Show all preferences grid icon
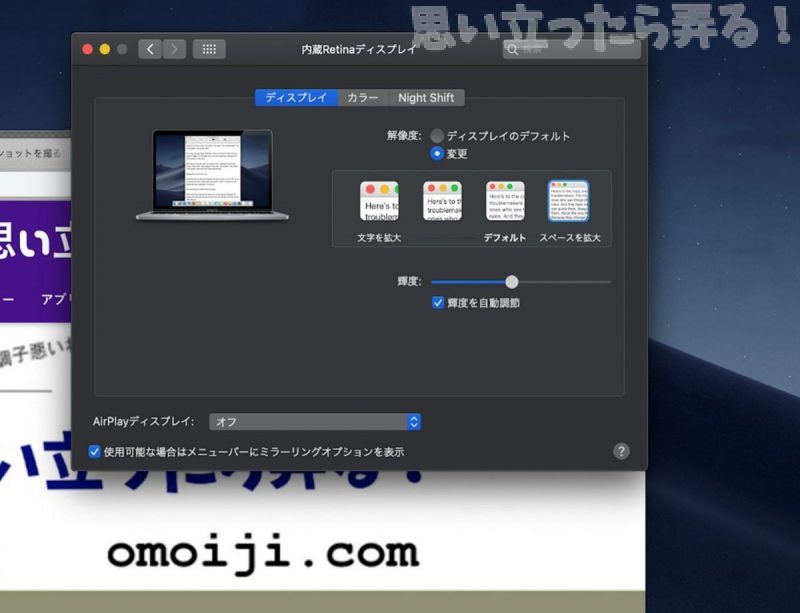The image size is (800, 613). [209, 49]
